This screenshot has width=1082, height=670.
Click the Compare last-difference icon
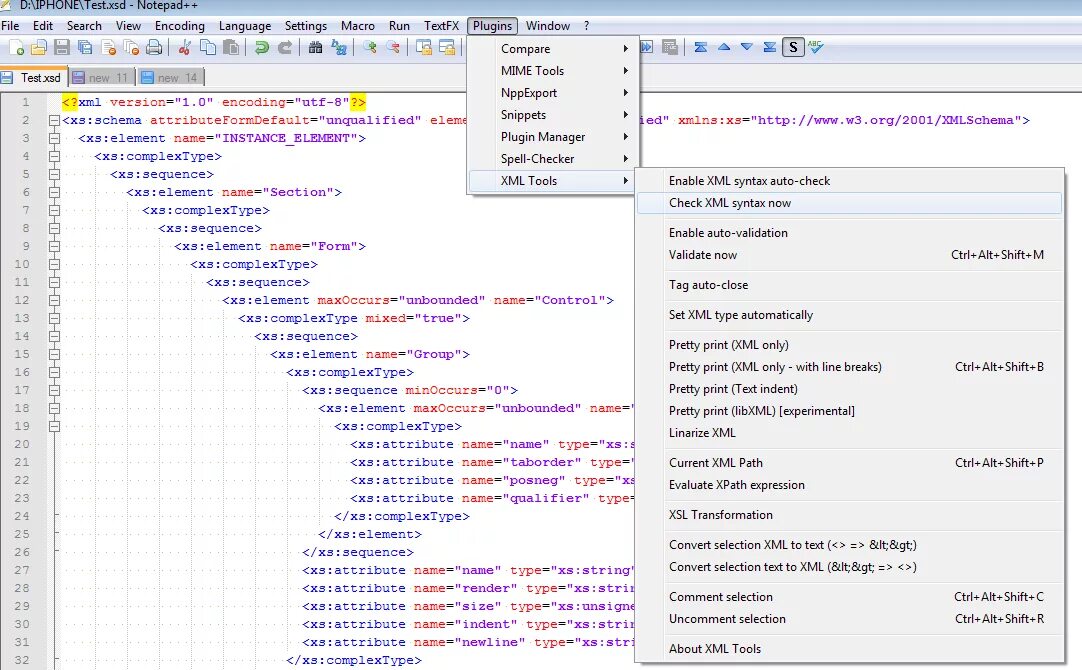click(x=769, y=48)
